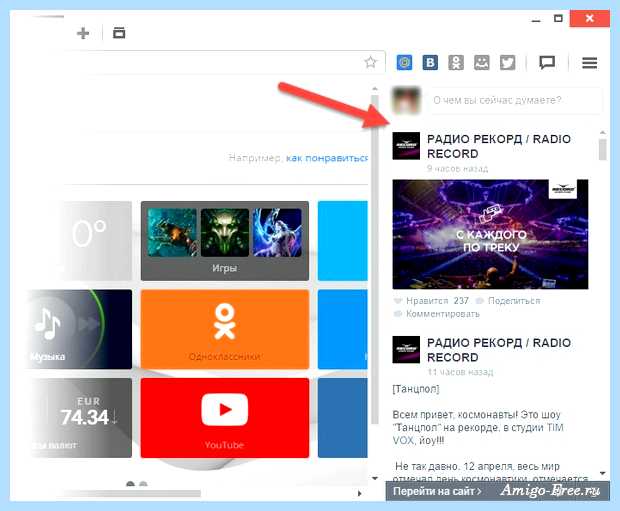Open the YouTube red tile
Screen dimensions: 620x511
[225, 418]
